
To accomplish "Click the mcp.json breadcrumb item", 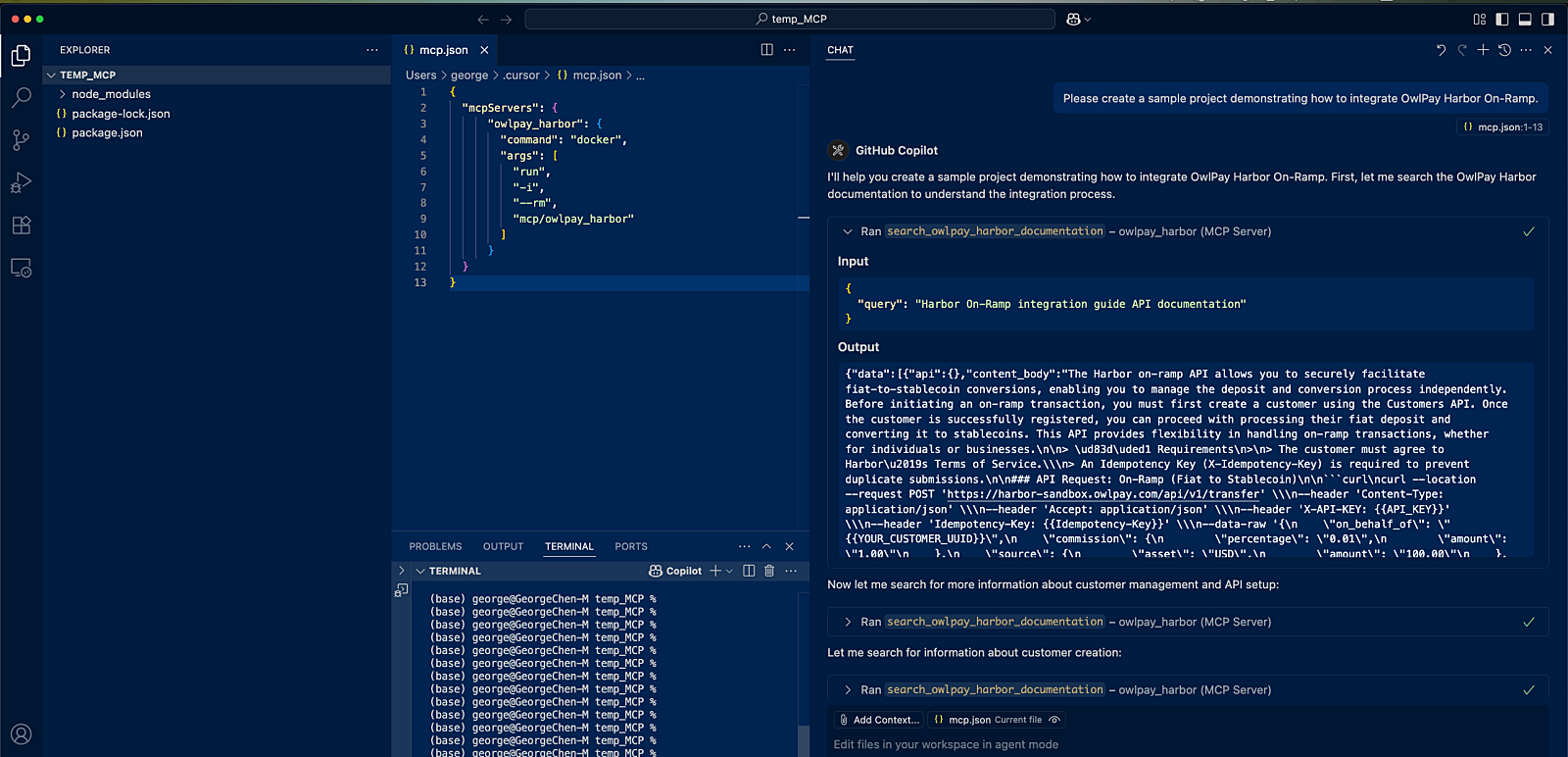I will tap(589, 76).
